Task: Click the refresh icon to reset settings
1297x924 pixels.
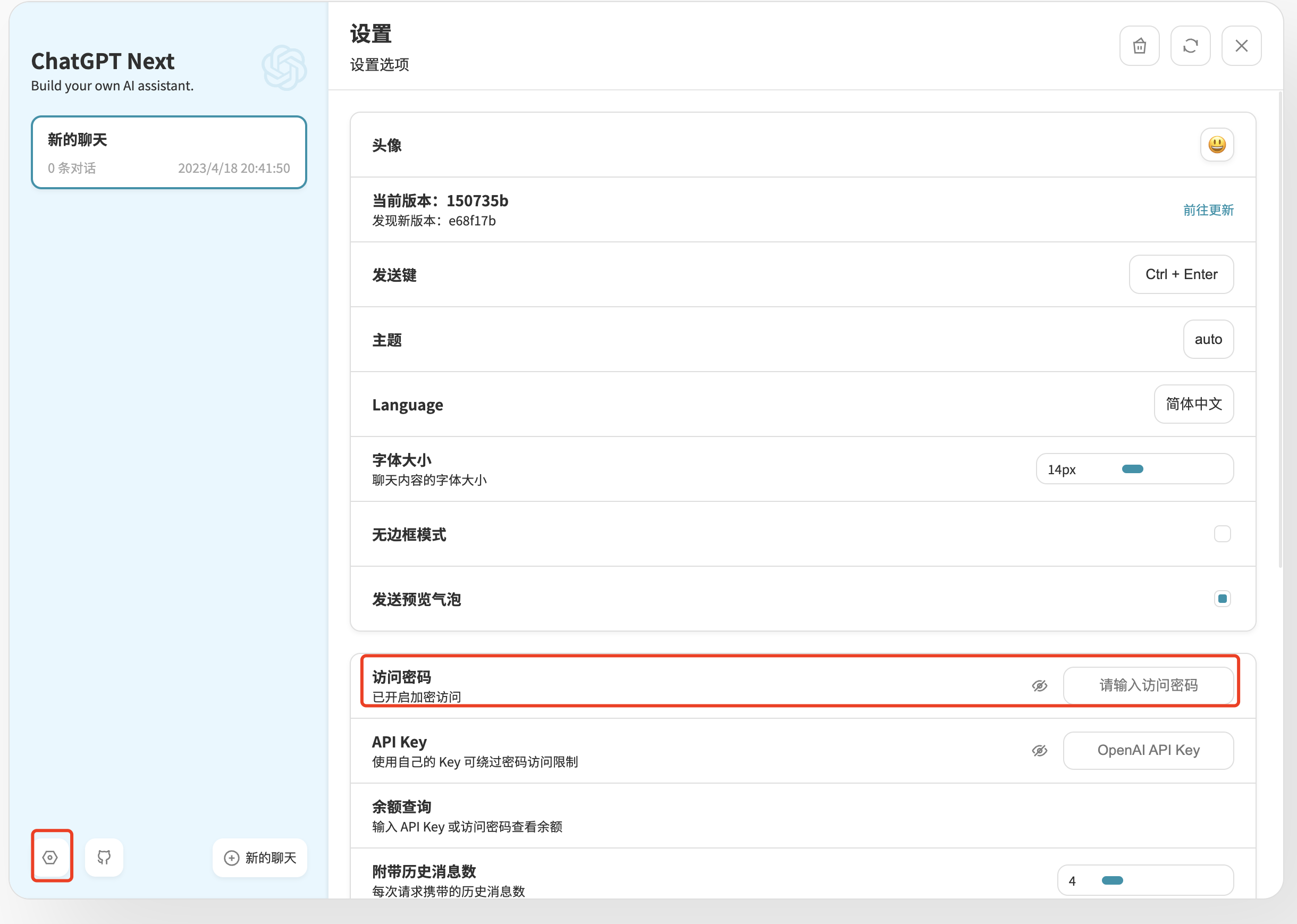Action: pyautogui.click(x=1191, y=46)
